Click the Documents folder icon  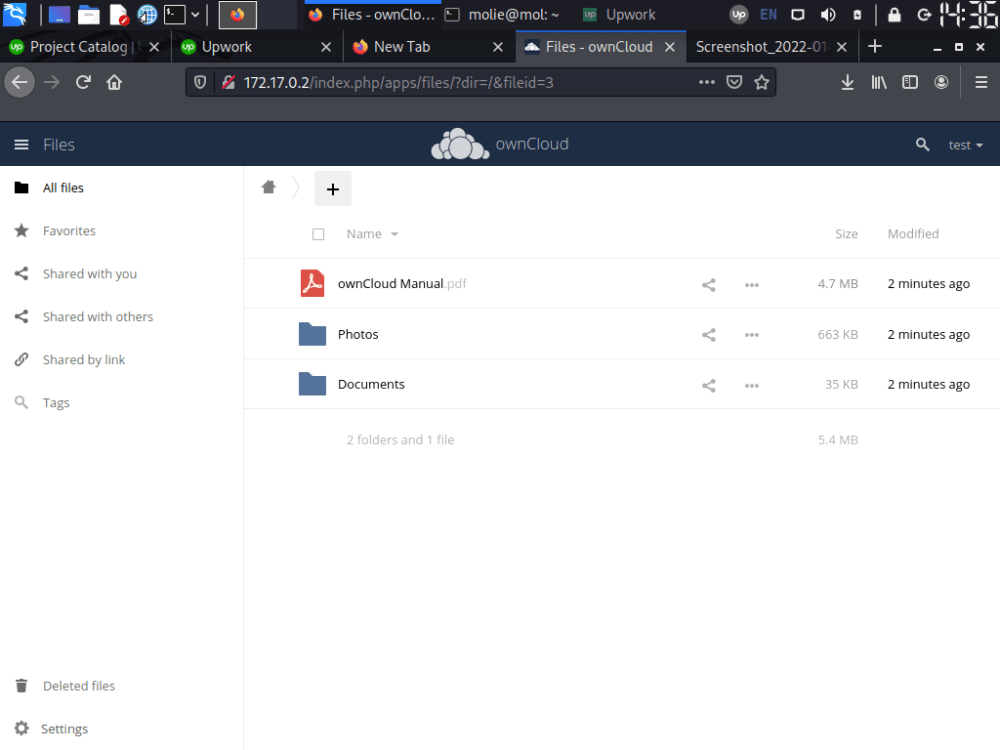312,384
